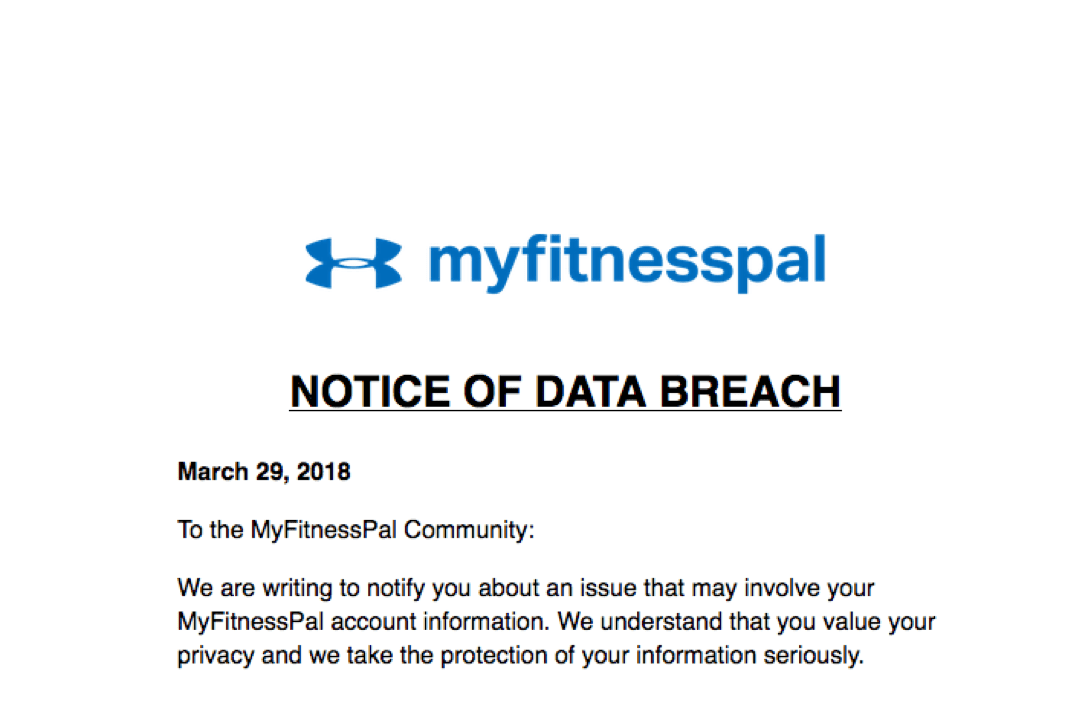
Task: Click the Under Armour logo icon
Action: pos(353,263)
